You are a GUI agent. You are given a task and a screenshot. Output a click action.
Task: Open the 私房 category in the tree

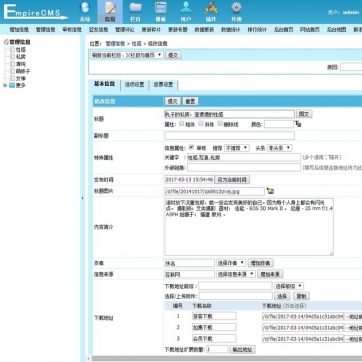point(21,57)
